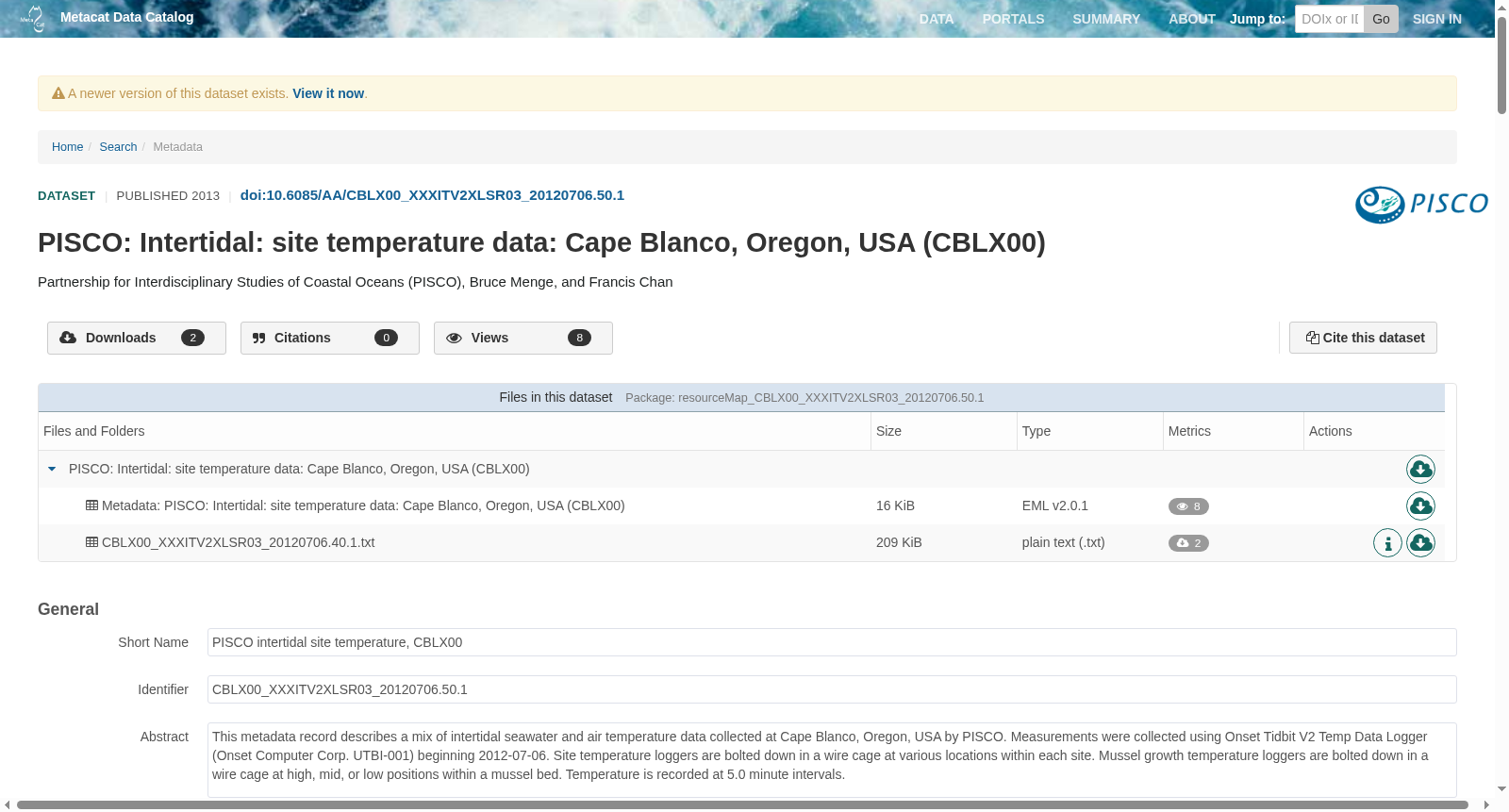Click CBLX00_XXXITV2XLSR03_20120706.40.1.txt file name
Viewport: 1509px width, 812px height.
(x=239, y=542)
